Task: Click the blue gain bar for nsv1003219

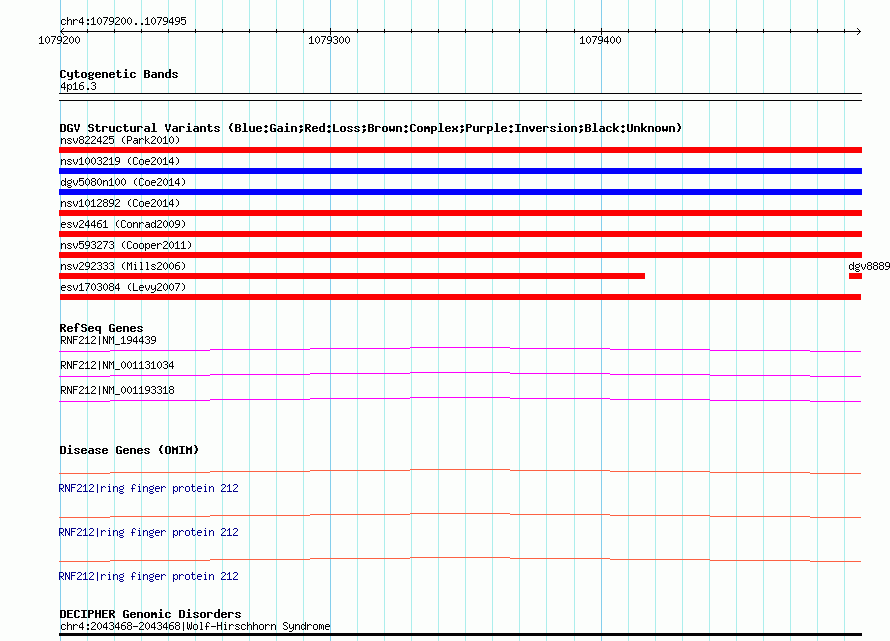Action: point(460,171)
